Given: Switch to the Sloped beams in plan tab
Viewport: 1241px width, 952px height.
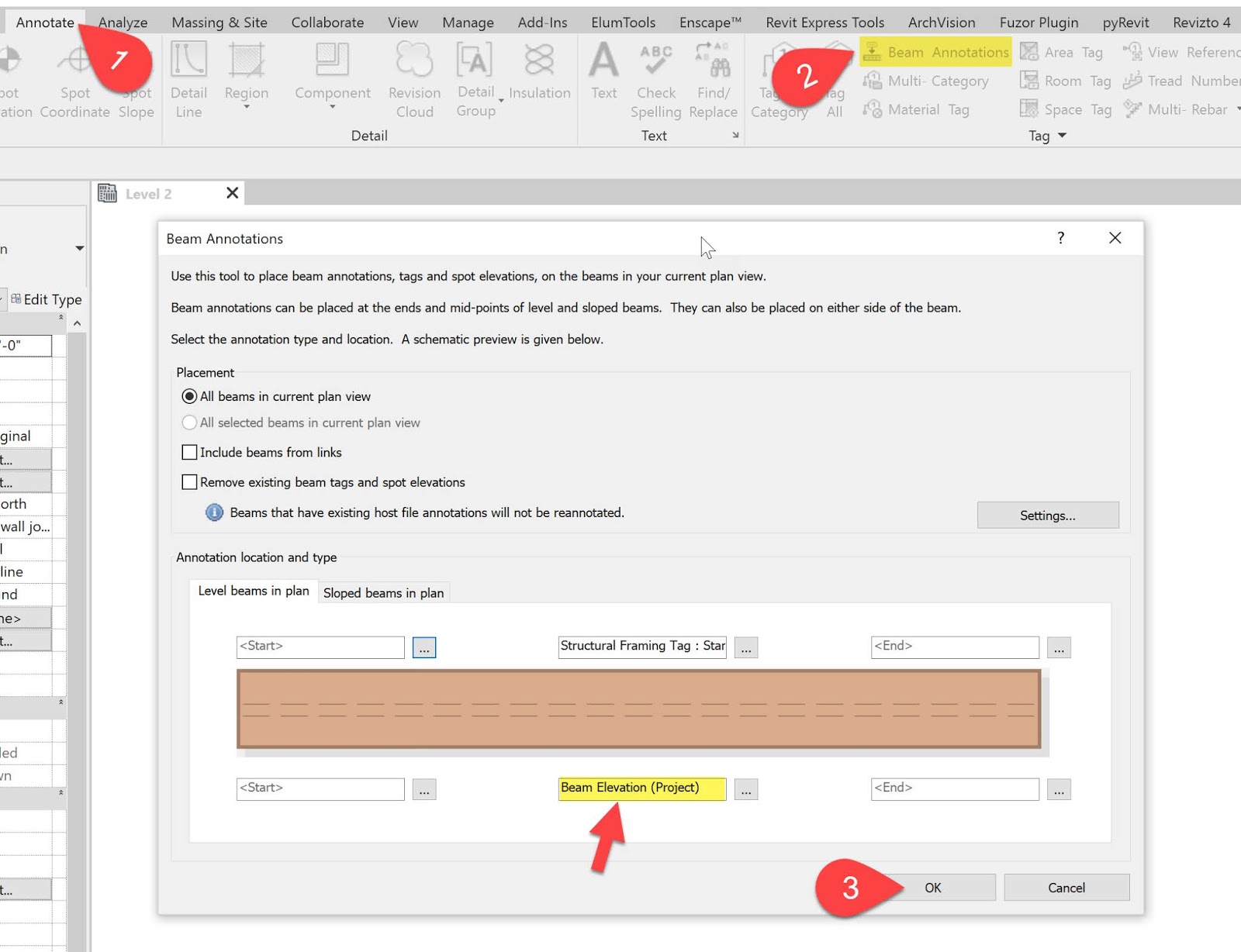Looking at the screenshot, I should [383, 592].
